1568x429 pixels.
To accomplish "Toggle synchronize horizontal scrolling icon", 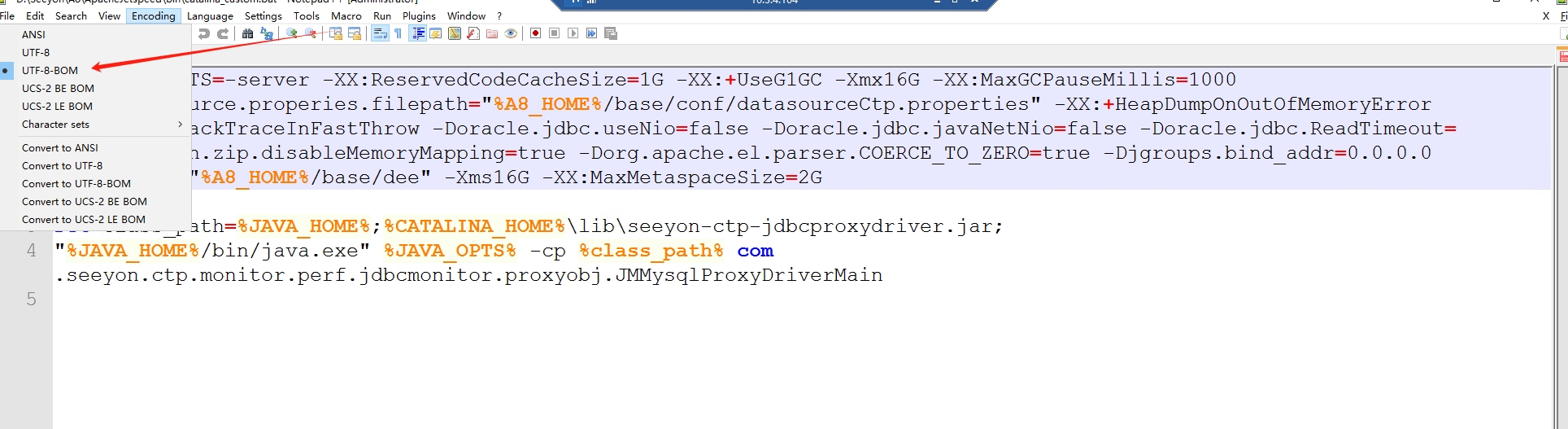I will pos(355,33).
